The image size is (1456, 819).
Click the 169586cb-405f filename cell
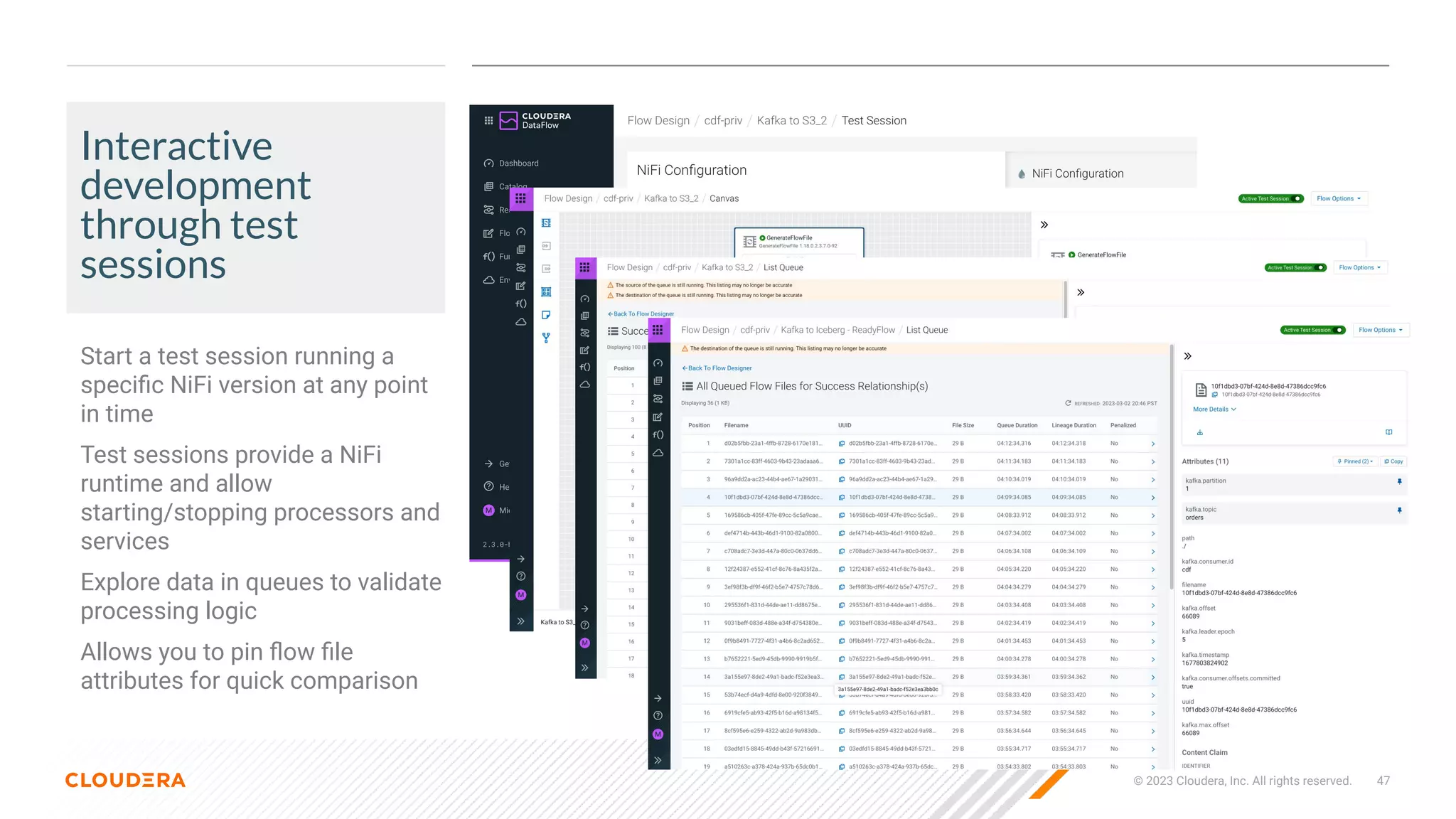coord(773,515)
